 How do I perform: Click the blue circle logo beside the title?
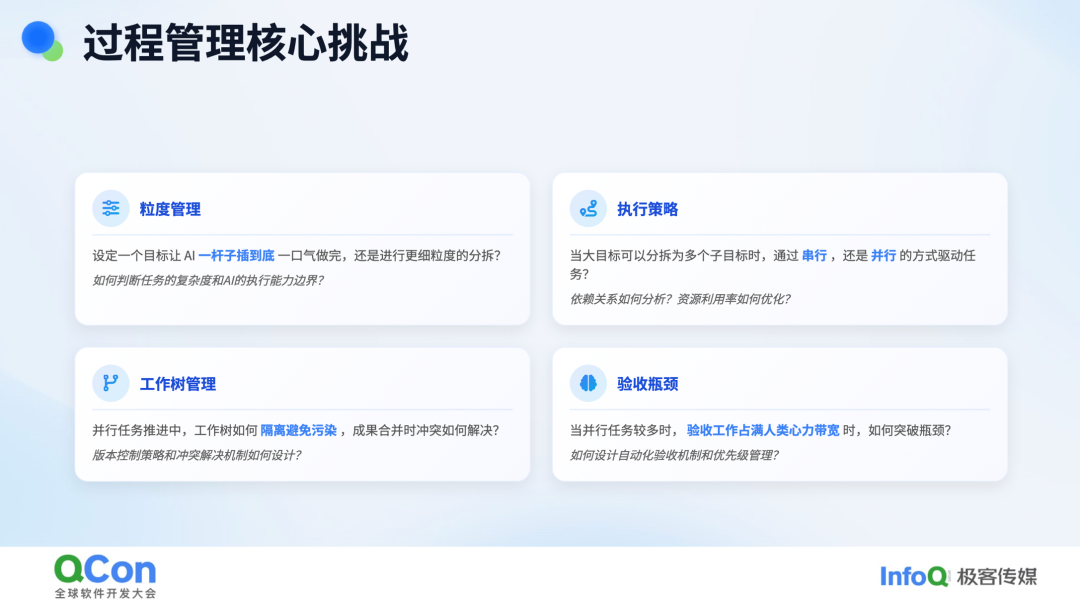coord(41,40)
